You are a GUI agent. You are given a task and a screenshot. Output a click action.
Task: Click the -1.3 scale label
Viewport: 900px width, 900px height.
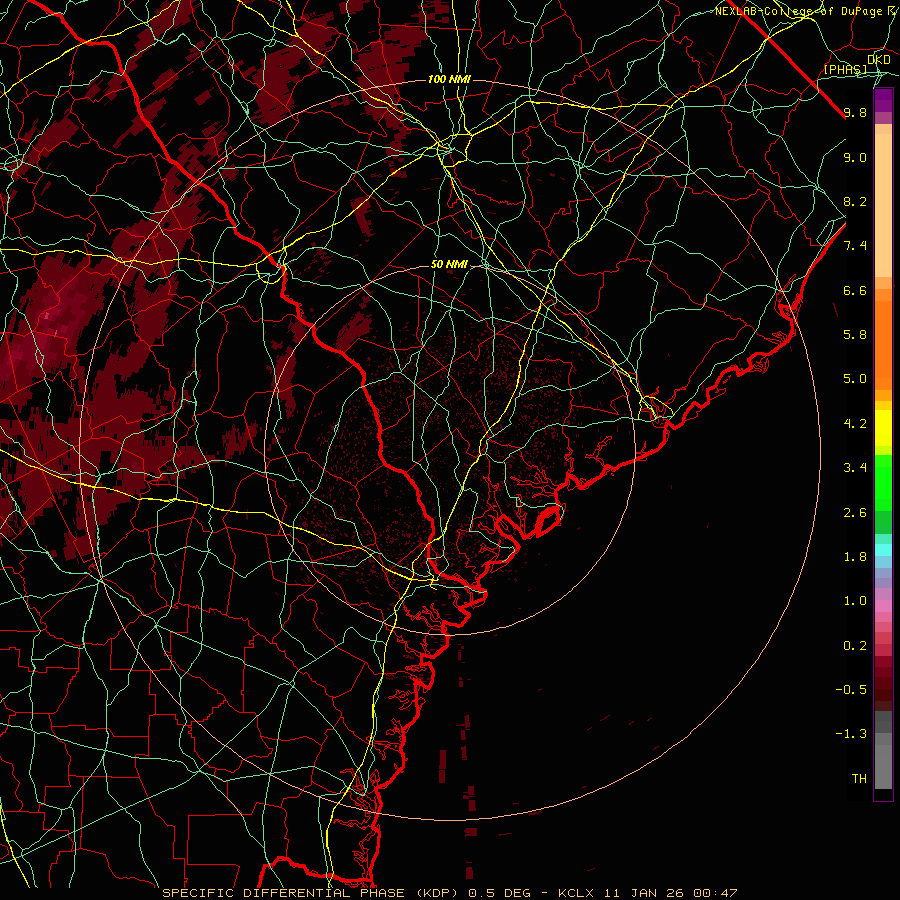[851, 734]
